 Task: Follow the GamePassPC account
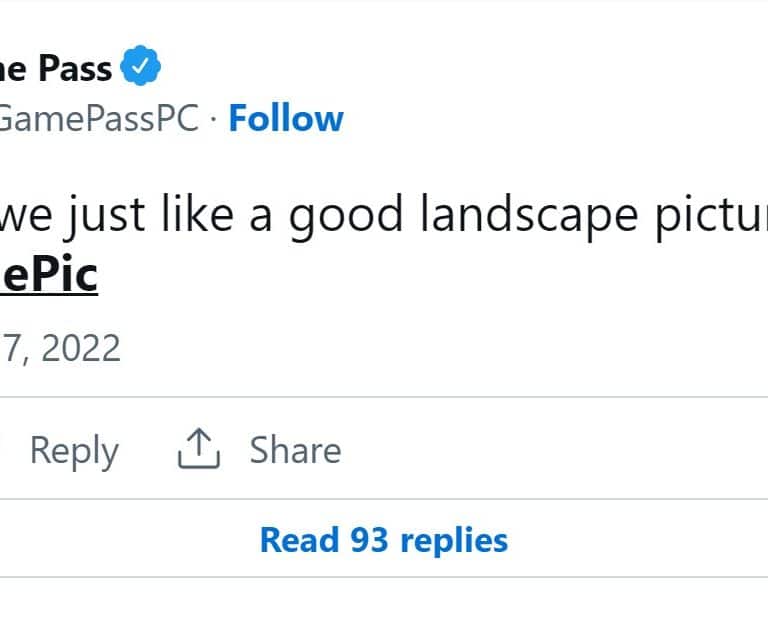click(x=286, y=119)
